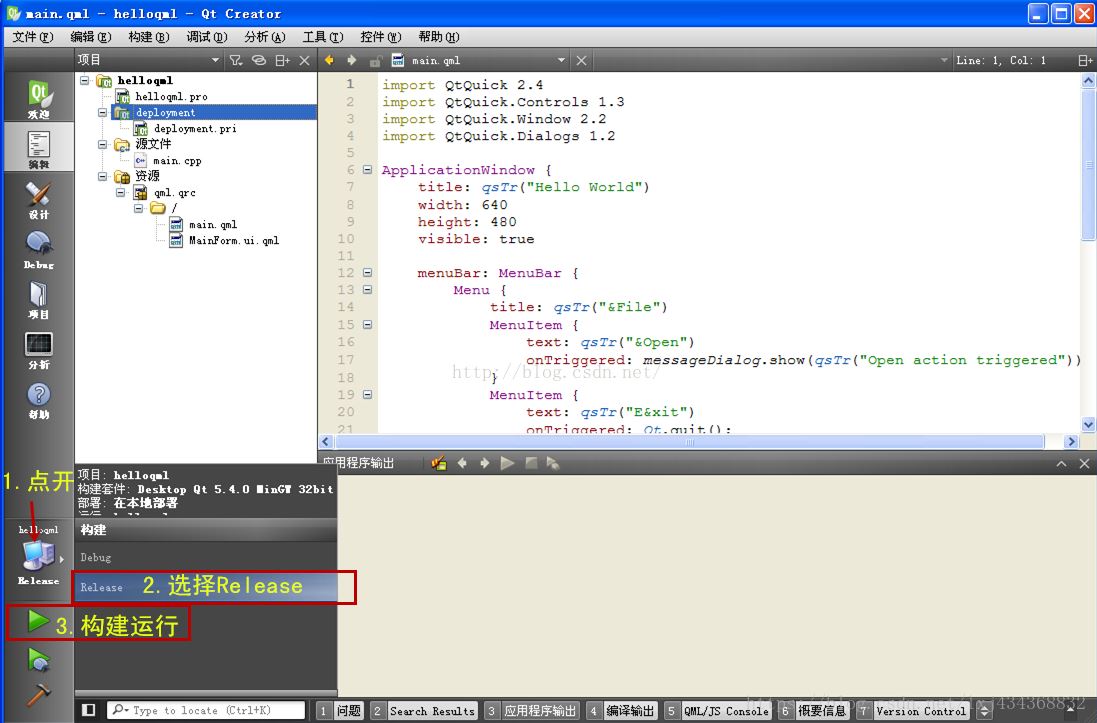Build project with the hammer icon
The height and width of the screenshot is (723, 1097).
pyautogui.click(x=38, y=694)
